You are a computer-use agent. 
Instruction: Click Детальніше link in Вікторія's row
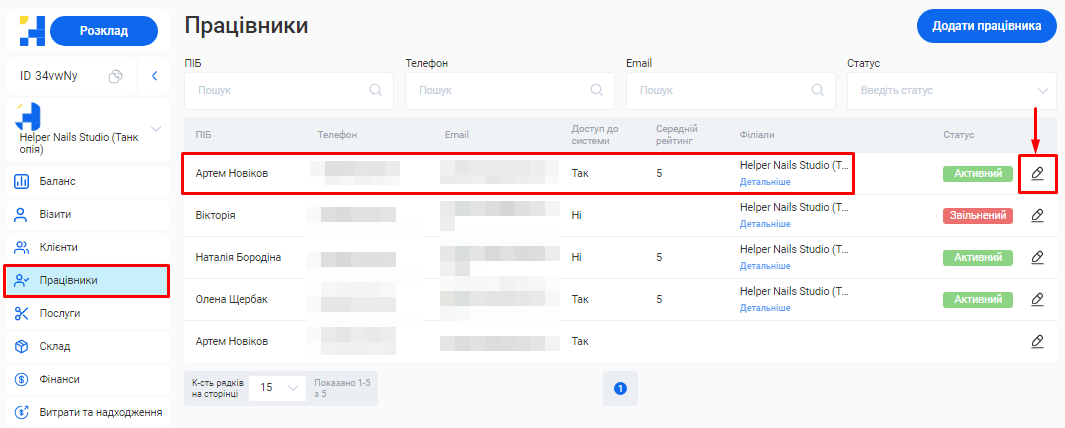click(765, 224)
